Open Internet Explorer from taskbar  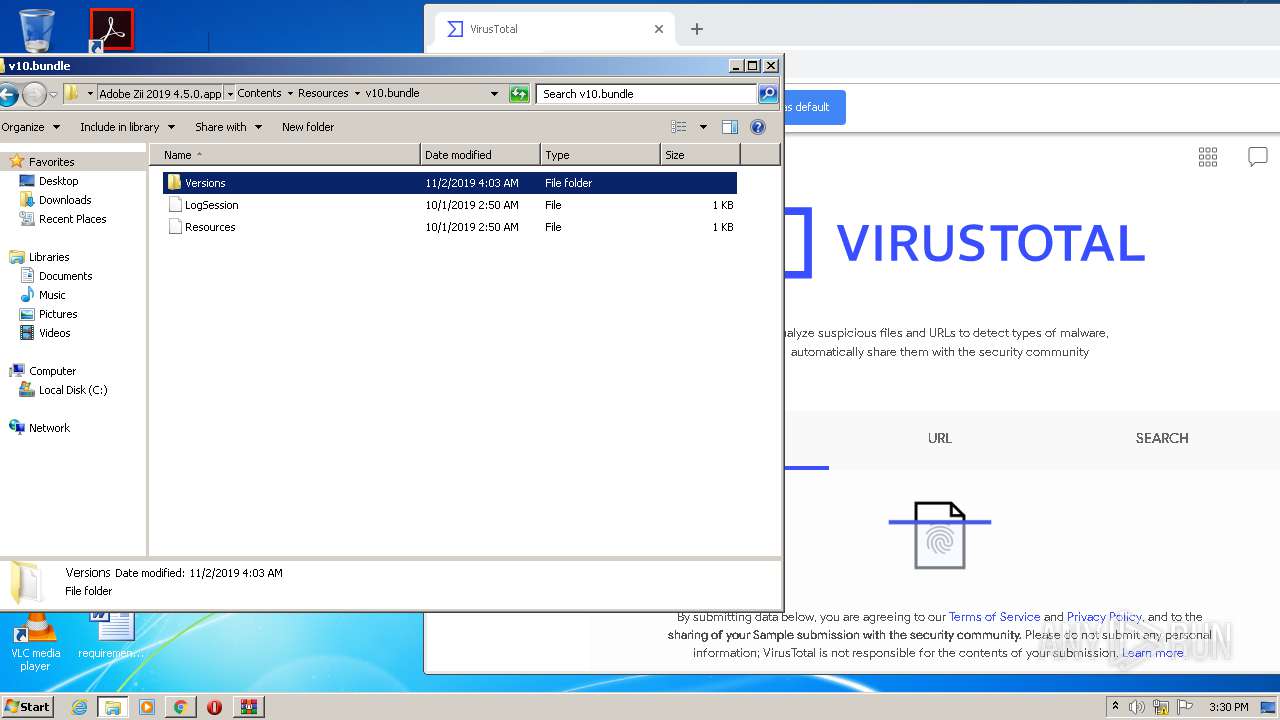pos(79,707)
